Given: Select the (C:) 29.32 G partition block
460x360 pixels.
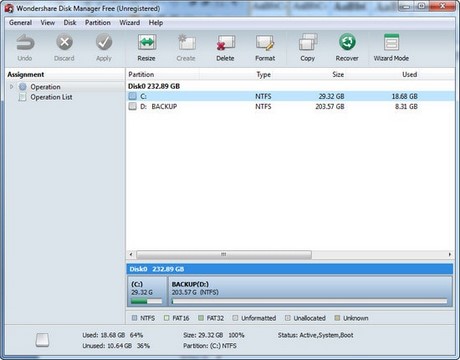Looking at the screenshot, I should [147, 291].
